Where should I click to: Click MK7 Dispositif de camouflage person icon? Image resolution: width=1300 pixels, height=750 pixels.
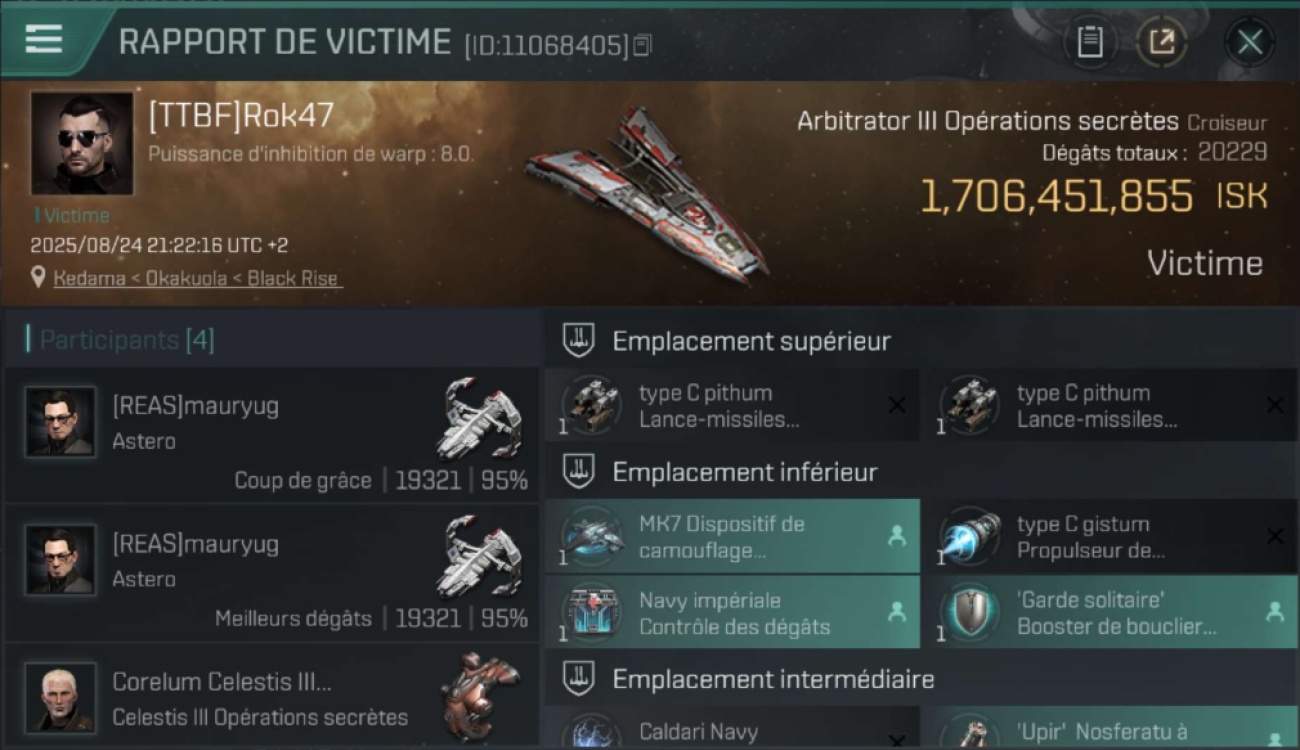pos(897,536)
